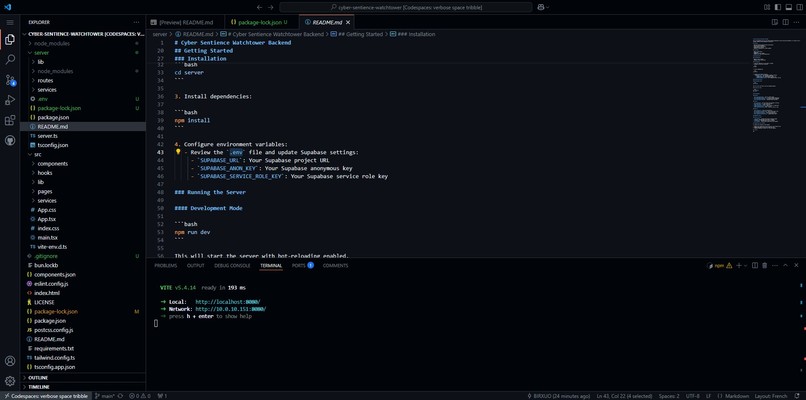Viewport: 806px width, 400px height.
Task: Collapse the server folder
Action: (x=82, y=52)
